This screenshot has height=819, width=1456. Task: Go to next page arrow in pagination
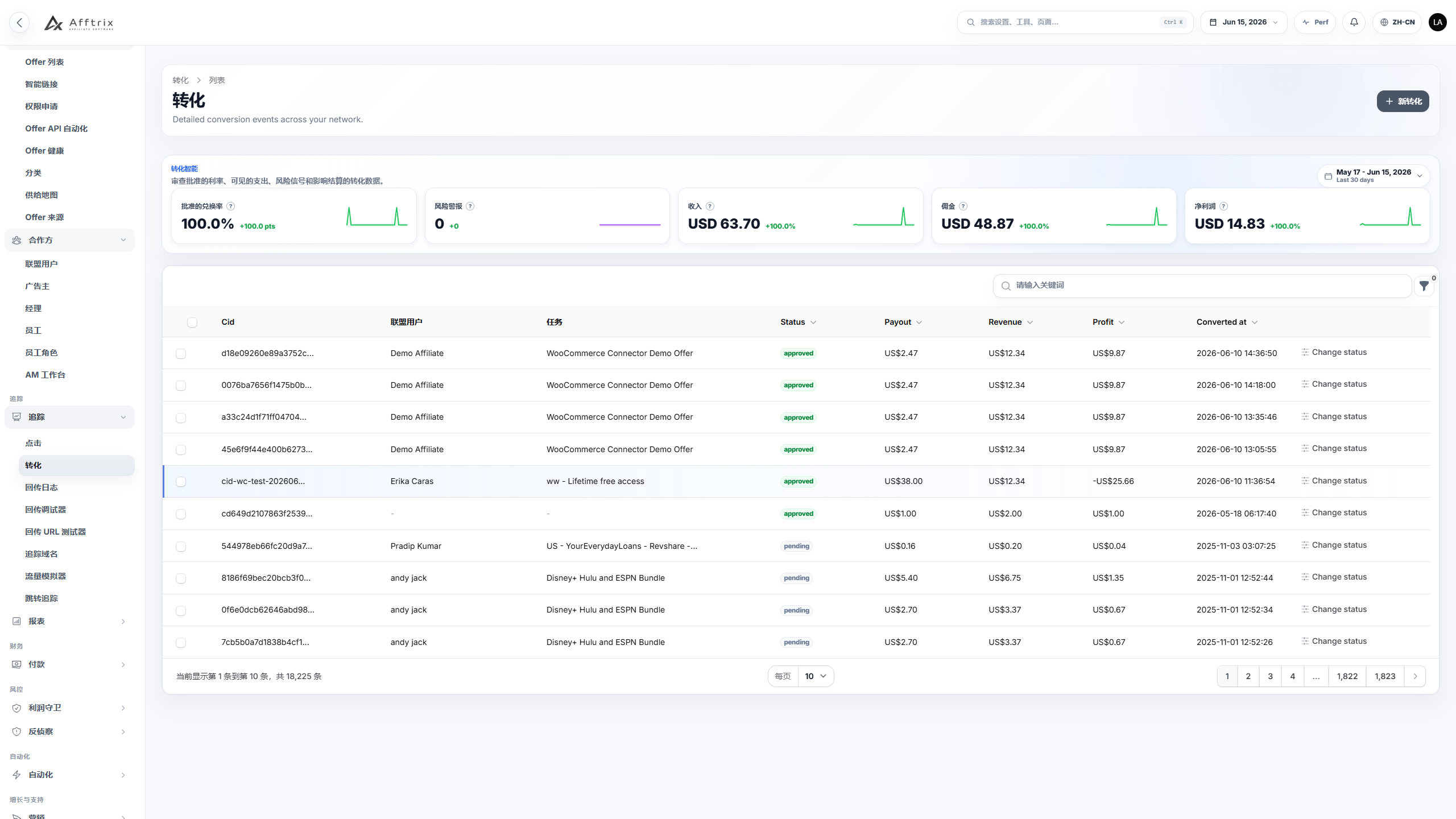point(1415,676)
